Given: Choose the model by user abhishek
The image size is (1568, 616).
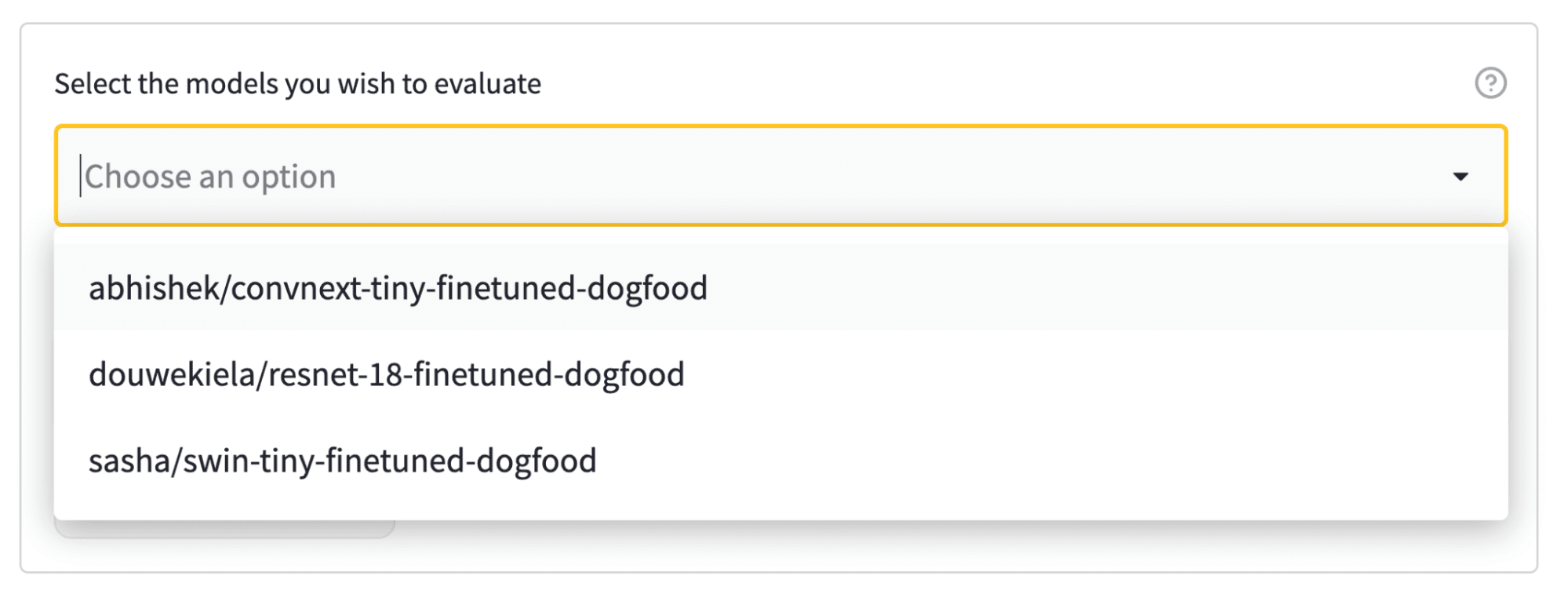Looking at the screenshot, I should click(x=398, y=288).
